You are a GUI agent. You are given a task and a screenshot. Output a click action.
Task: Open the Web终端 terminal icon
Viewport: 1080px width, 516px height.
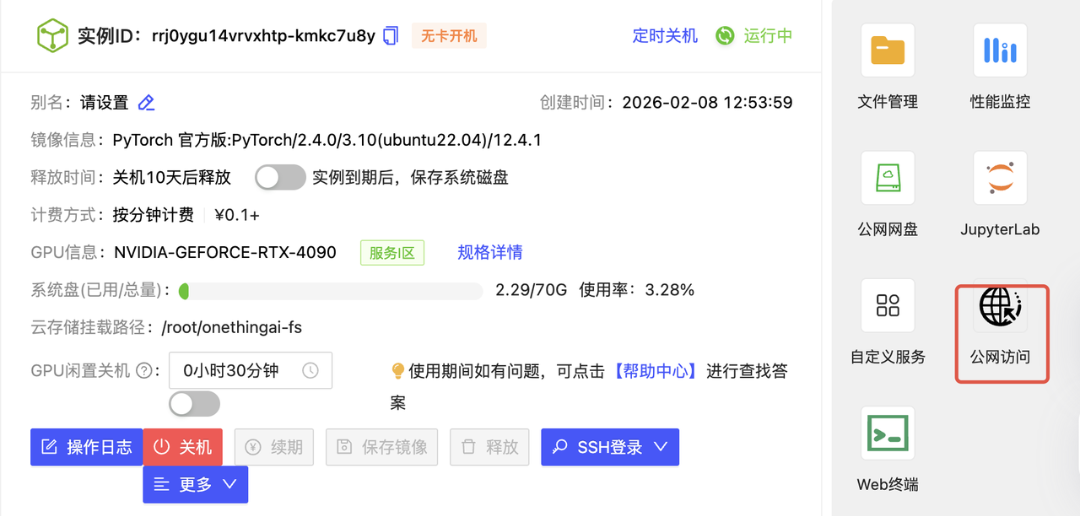coord(887,434)
